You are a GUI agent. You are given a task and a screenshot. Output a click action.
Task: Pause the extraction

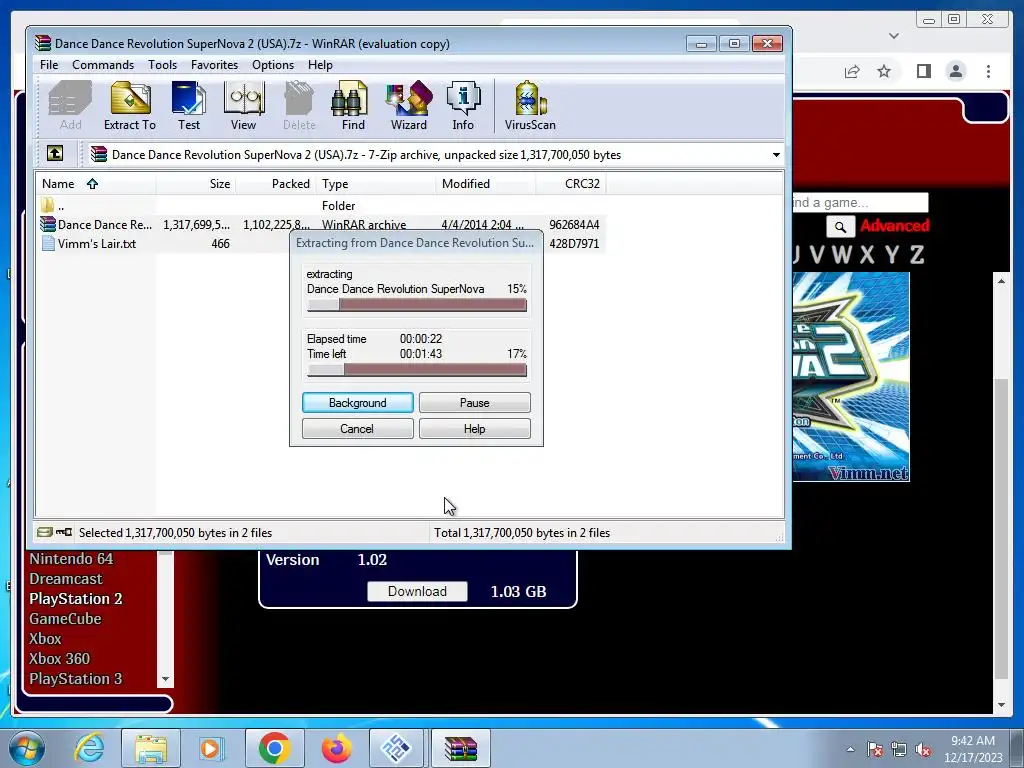coord(475,402)
